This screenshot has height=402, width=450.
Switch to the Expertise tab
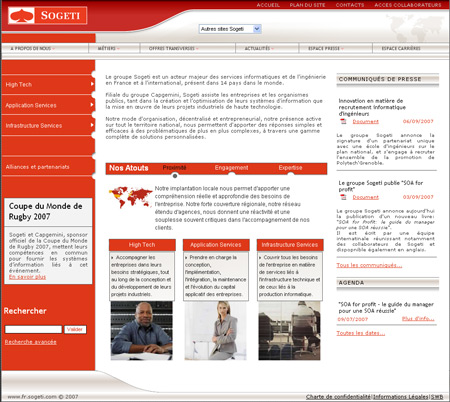(x=290, y=168)
